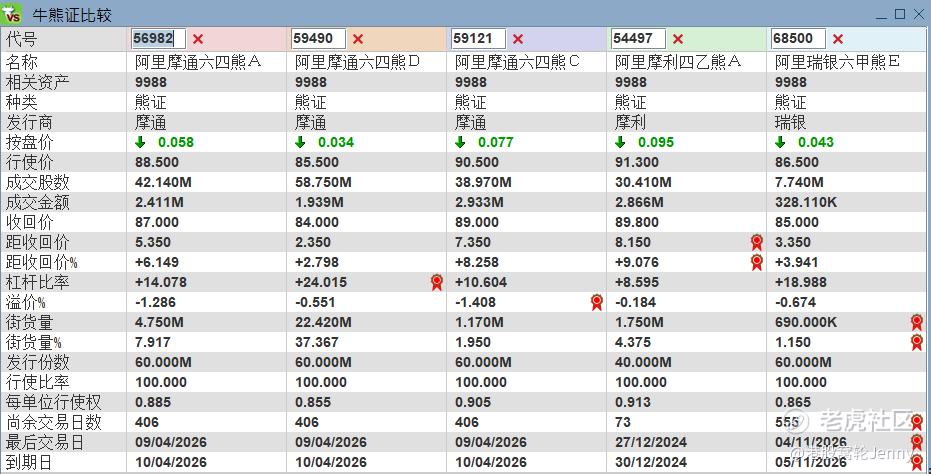
Task: Click red ribbon badge beside +24.015
Action: (x=437, y=282)
